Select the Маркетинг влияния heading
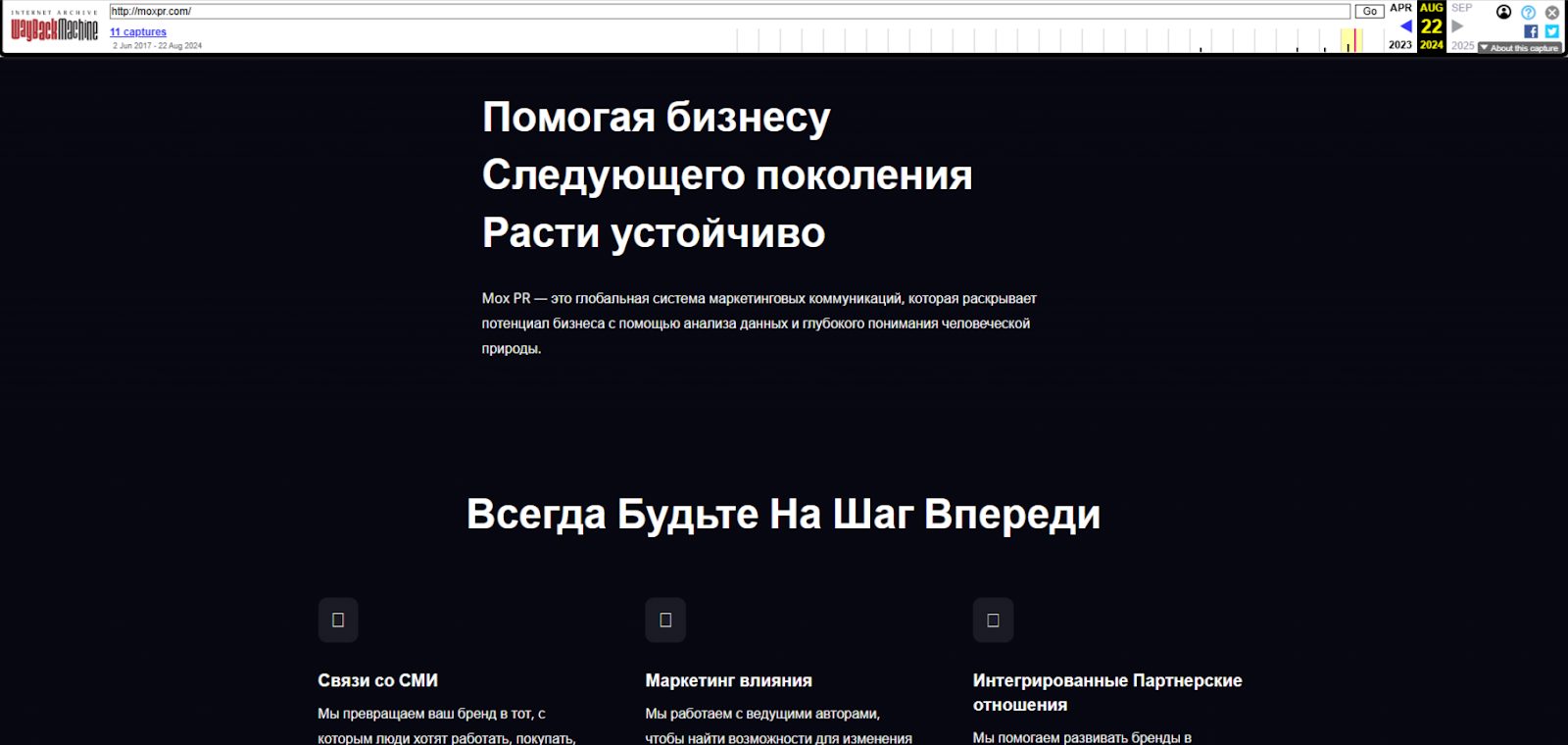Image resolution: width=1568 pixels, height=745 pixels. tap(728, 680)
